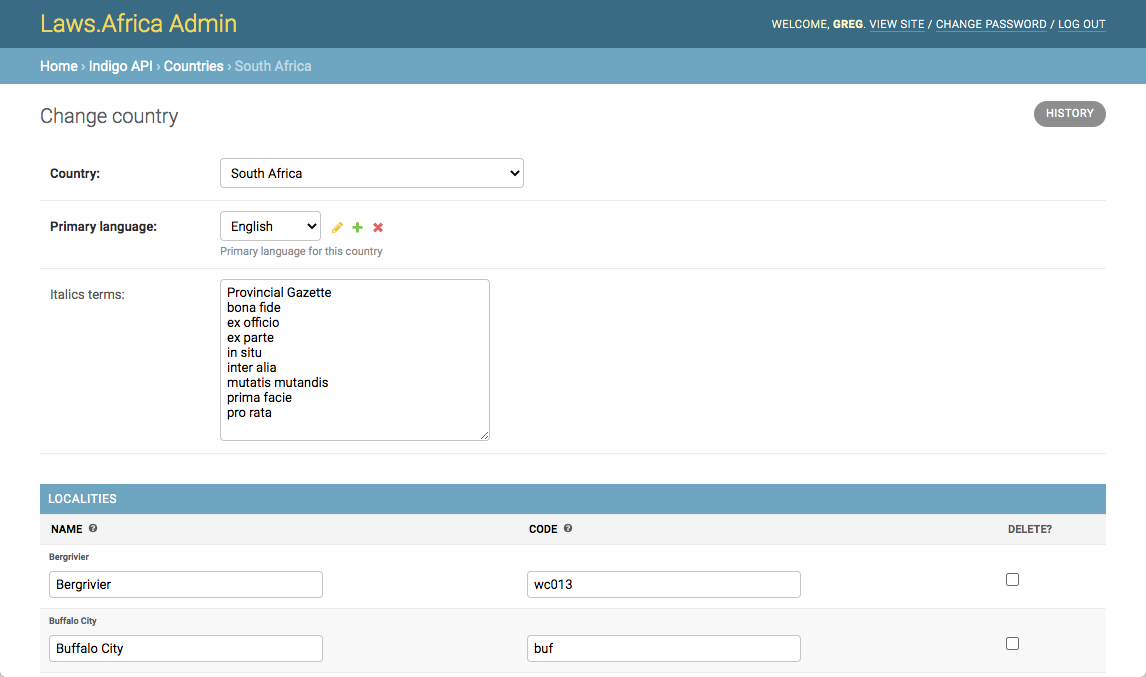The image size is (1146, 677).
Task: Click help icon next to CODE column
Action: (x=568, y=528)
